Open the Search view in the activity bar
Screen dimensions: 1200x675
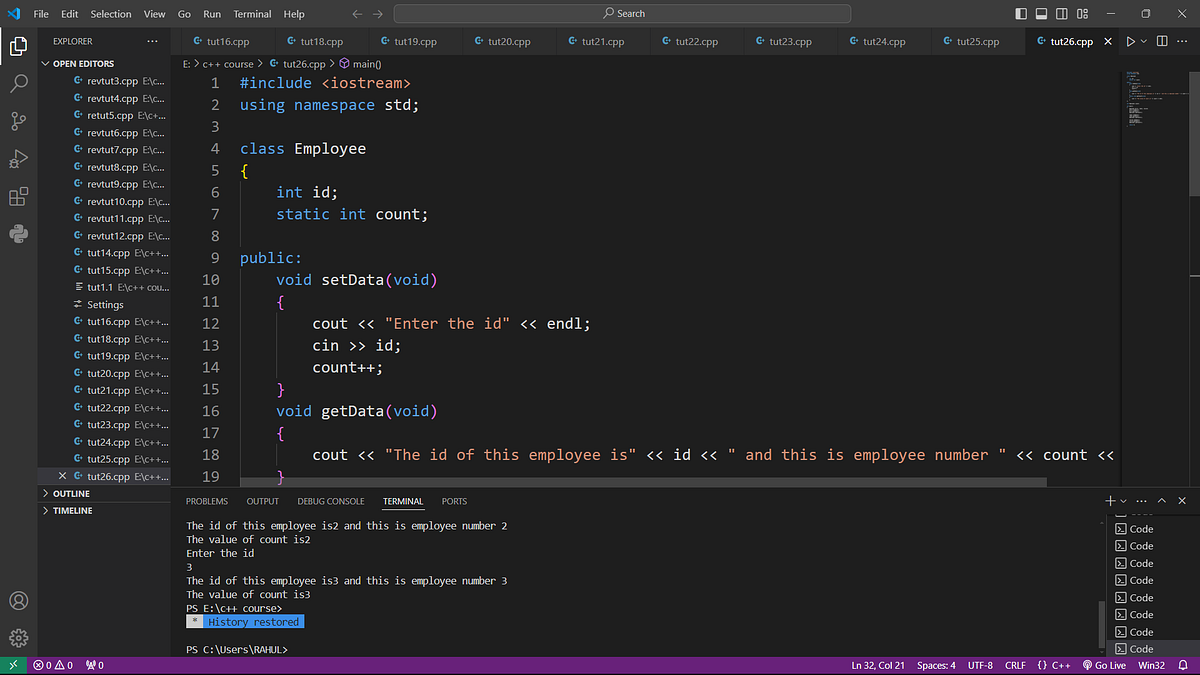pyautogui.click(x=18, y=82)
